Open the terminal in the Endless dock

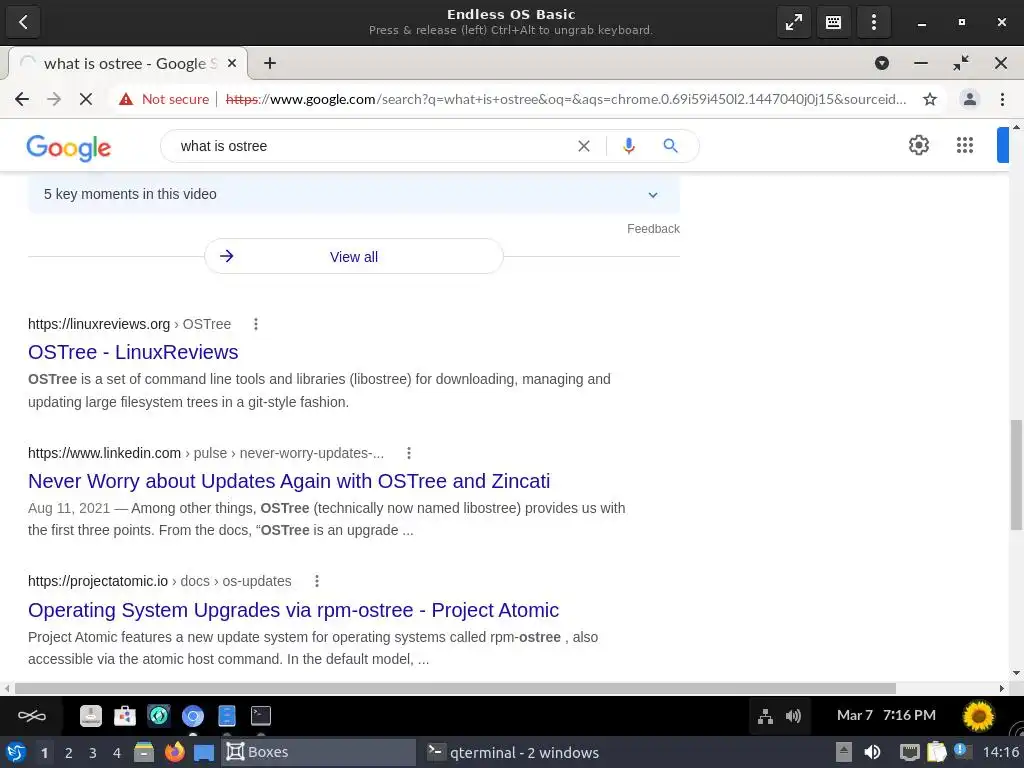tap(261, 716)
